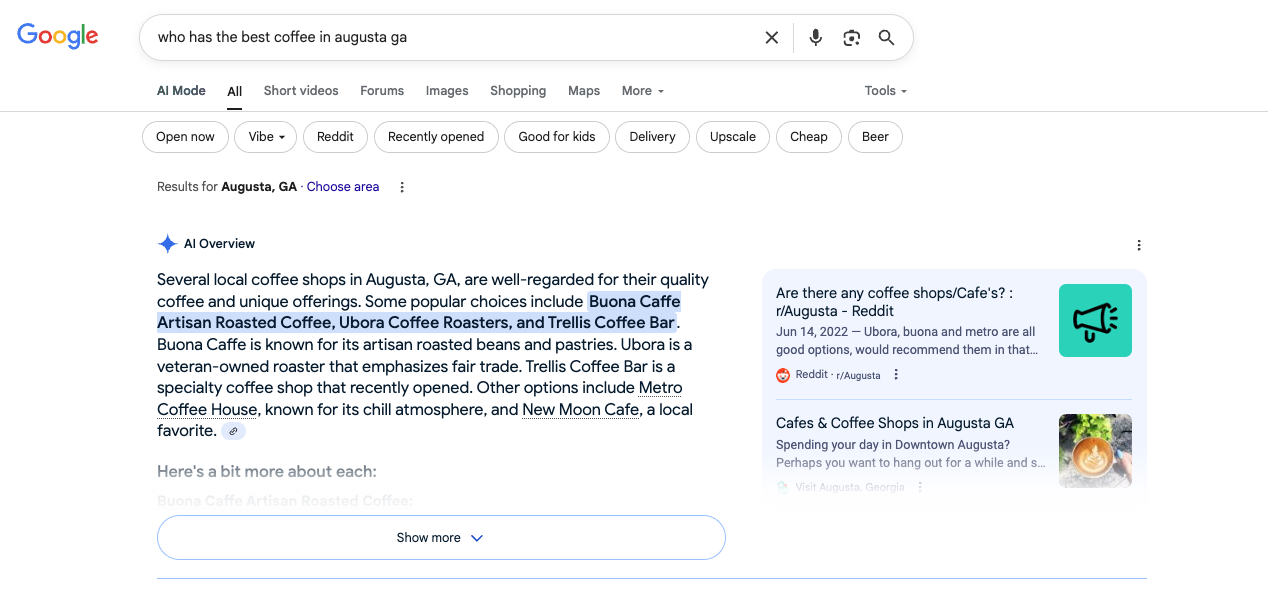Click 'Results for Augusta, GA' text
This screenshot has height=606, width=1268.
click(227, 187)
